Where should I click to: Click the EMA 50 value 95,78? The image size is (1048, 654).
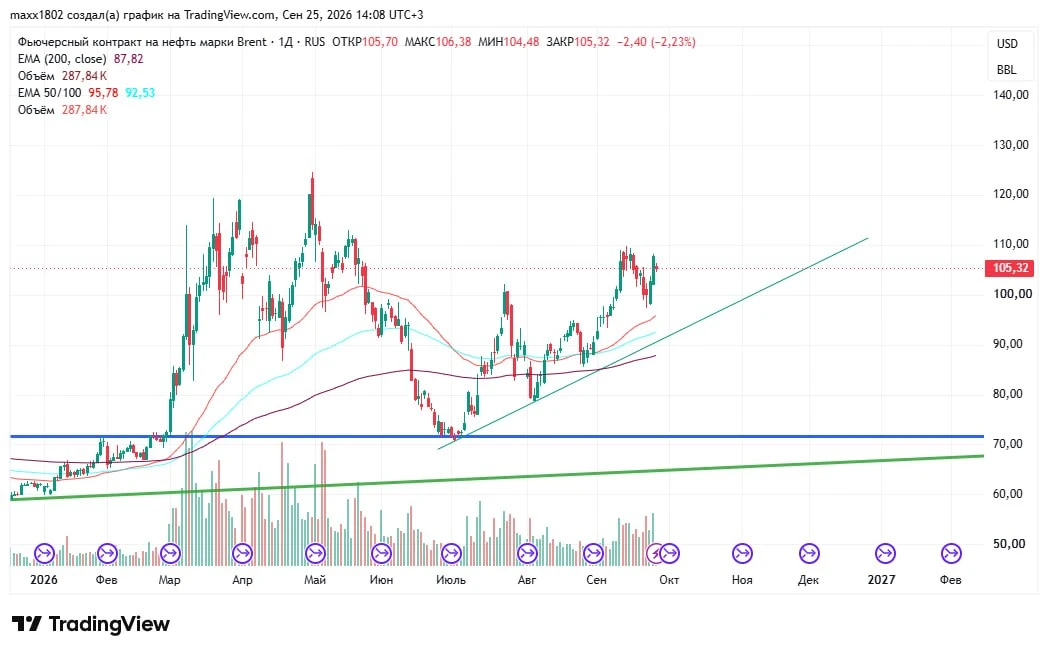[x=103, y=93]
